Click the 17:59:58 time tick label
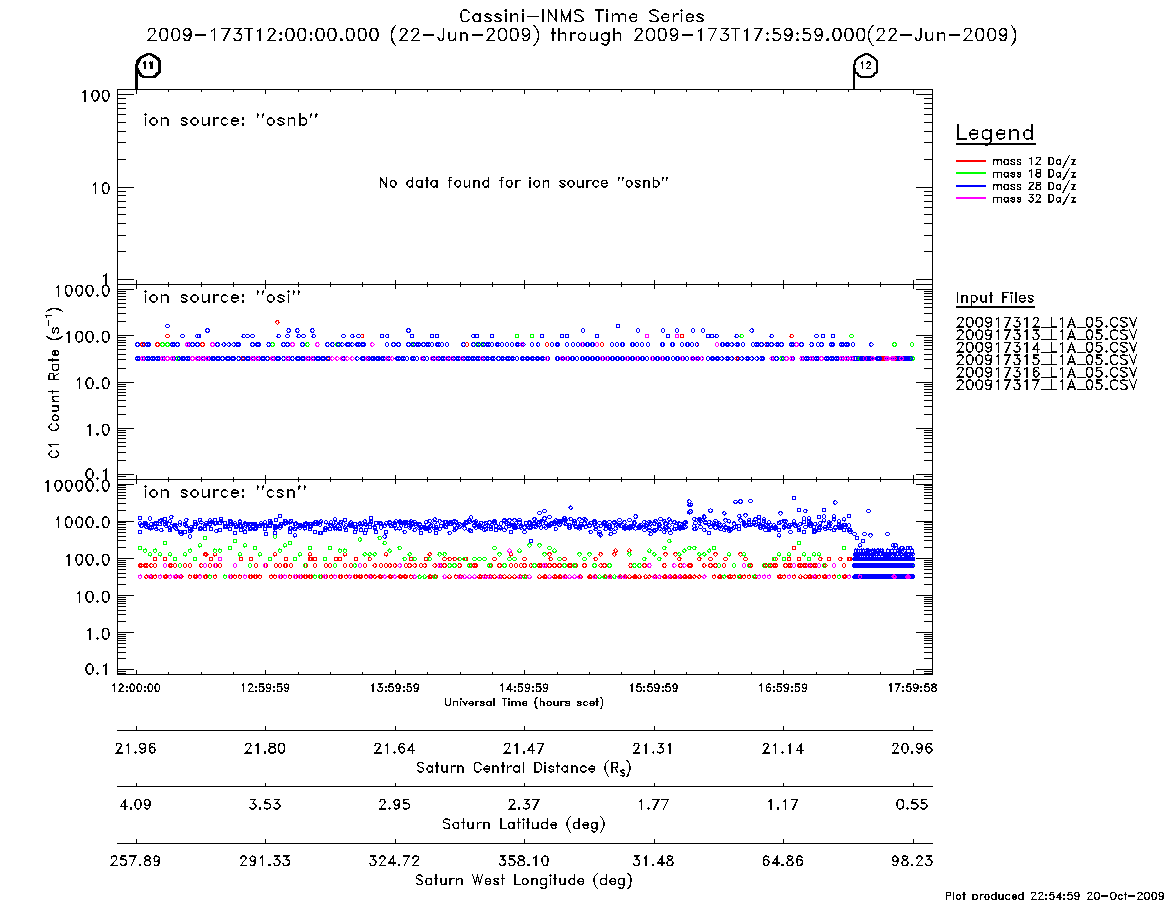 [912, 688]
